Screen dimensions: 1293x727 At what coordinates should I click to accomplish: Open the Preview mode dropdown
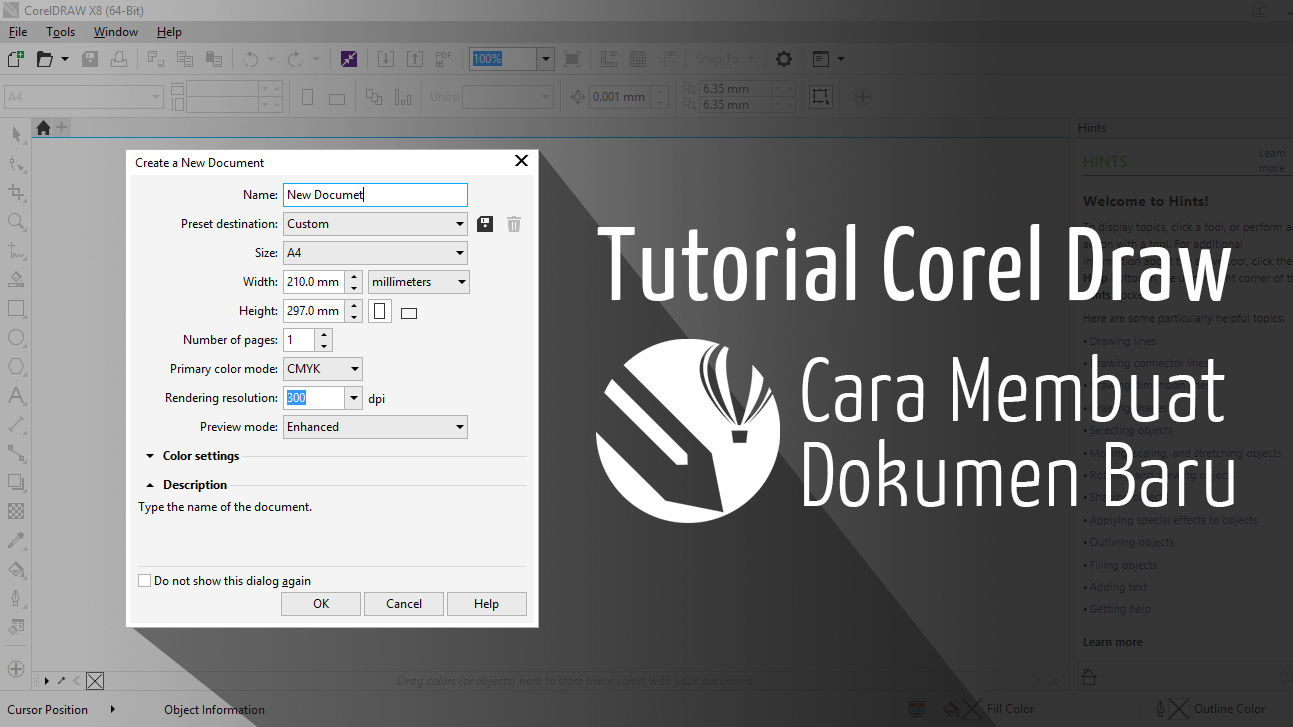click(376, 427)
